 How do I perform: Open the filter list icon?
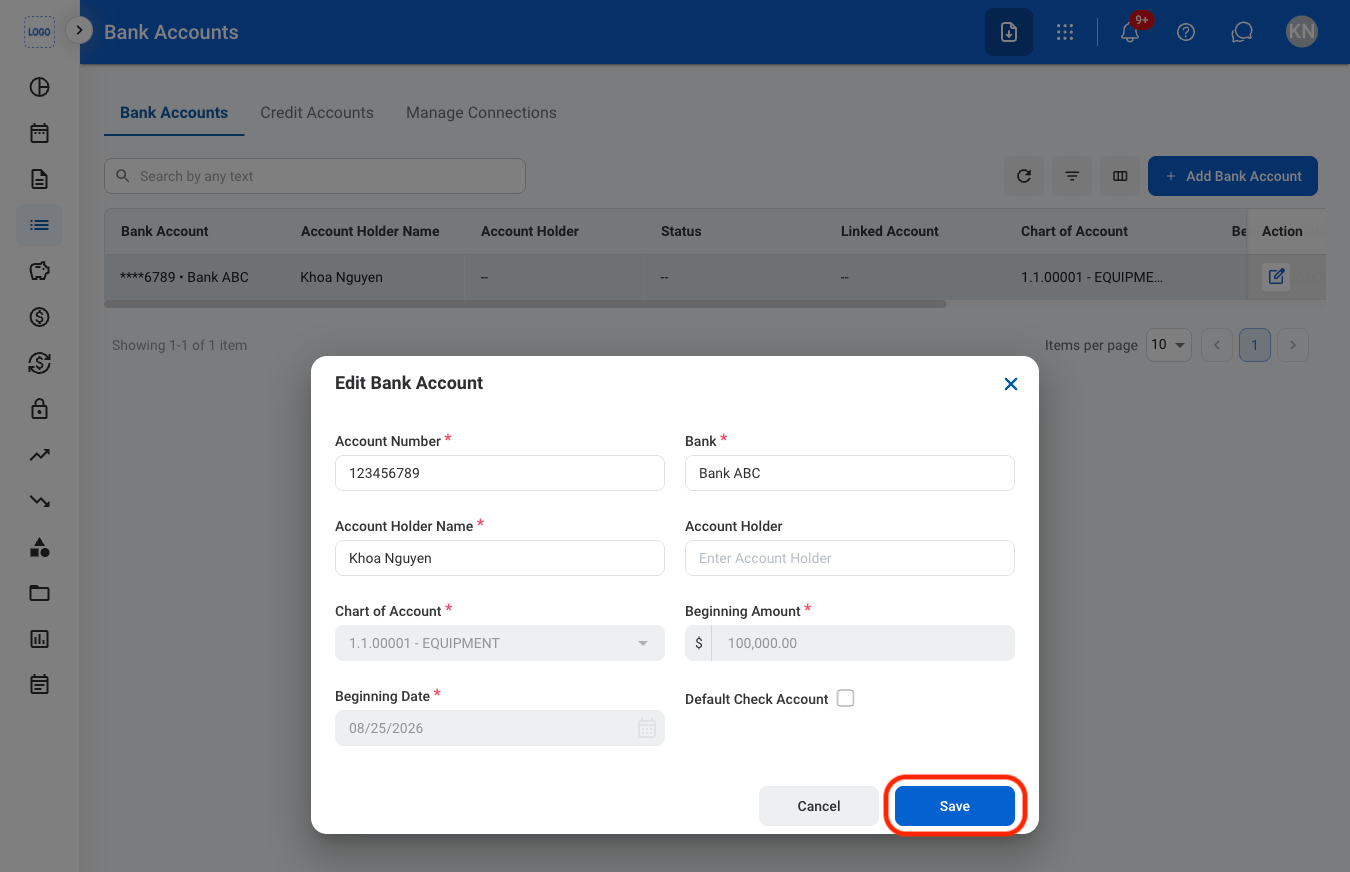[x=1072, y=176]
